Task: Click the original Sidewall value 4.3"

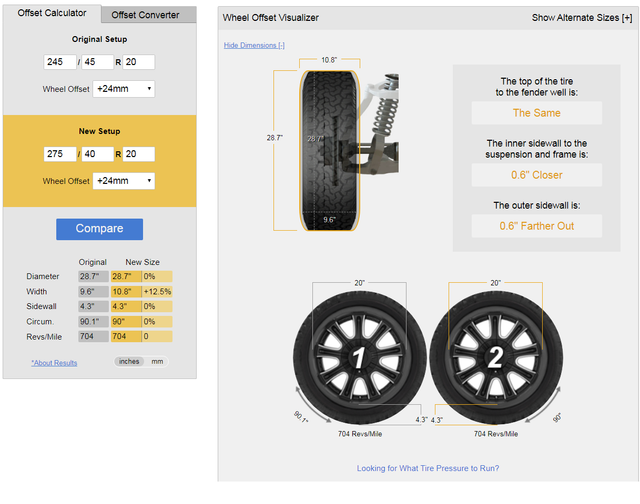Action: pyautogui.click(x=93, y=306)
